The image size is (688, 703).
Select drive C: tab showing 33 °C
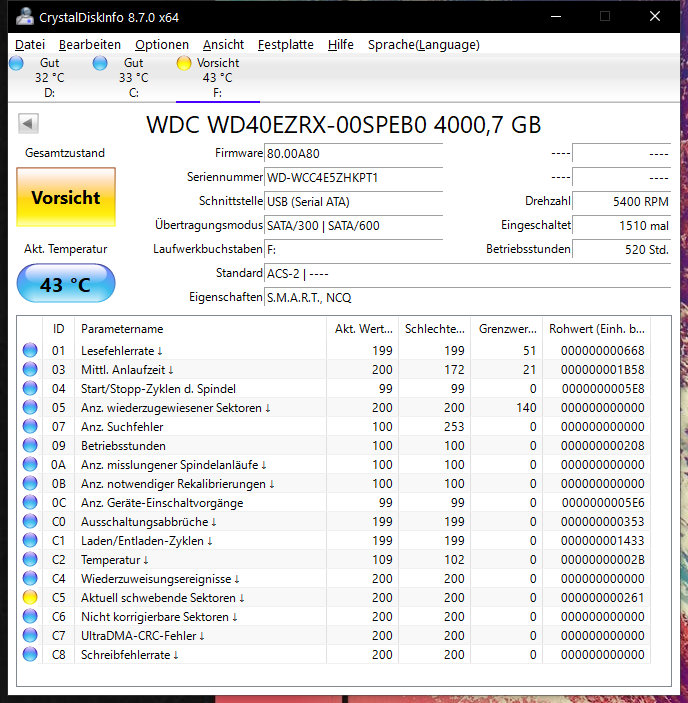coord(134,78)
